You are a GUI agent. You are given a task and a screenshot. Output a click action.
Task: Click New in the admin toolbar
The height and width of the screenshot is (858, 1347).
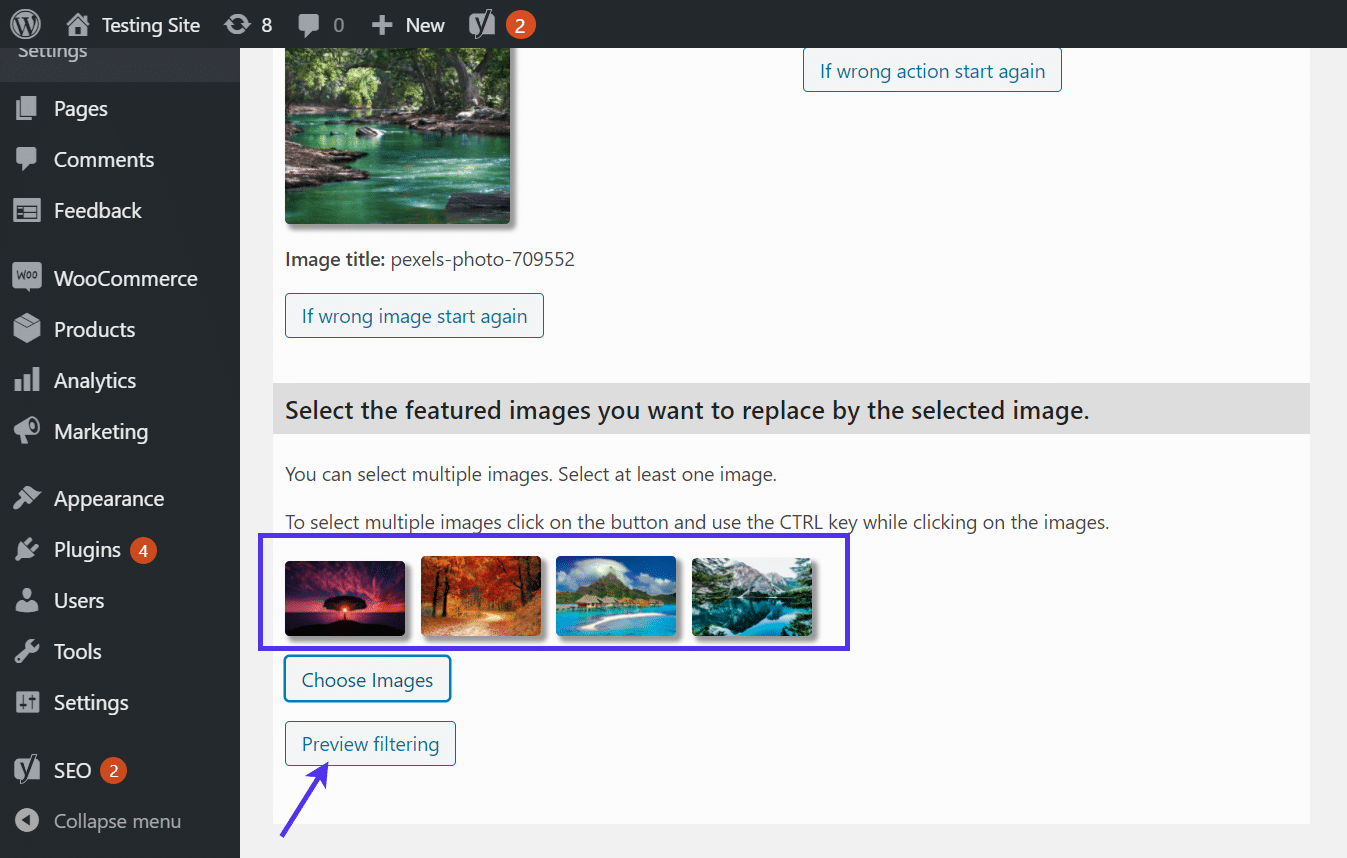point(407,24)
